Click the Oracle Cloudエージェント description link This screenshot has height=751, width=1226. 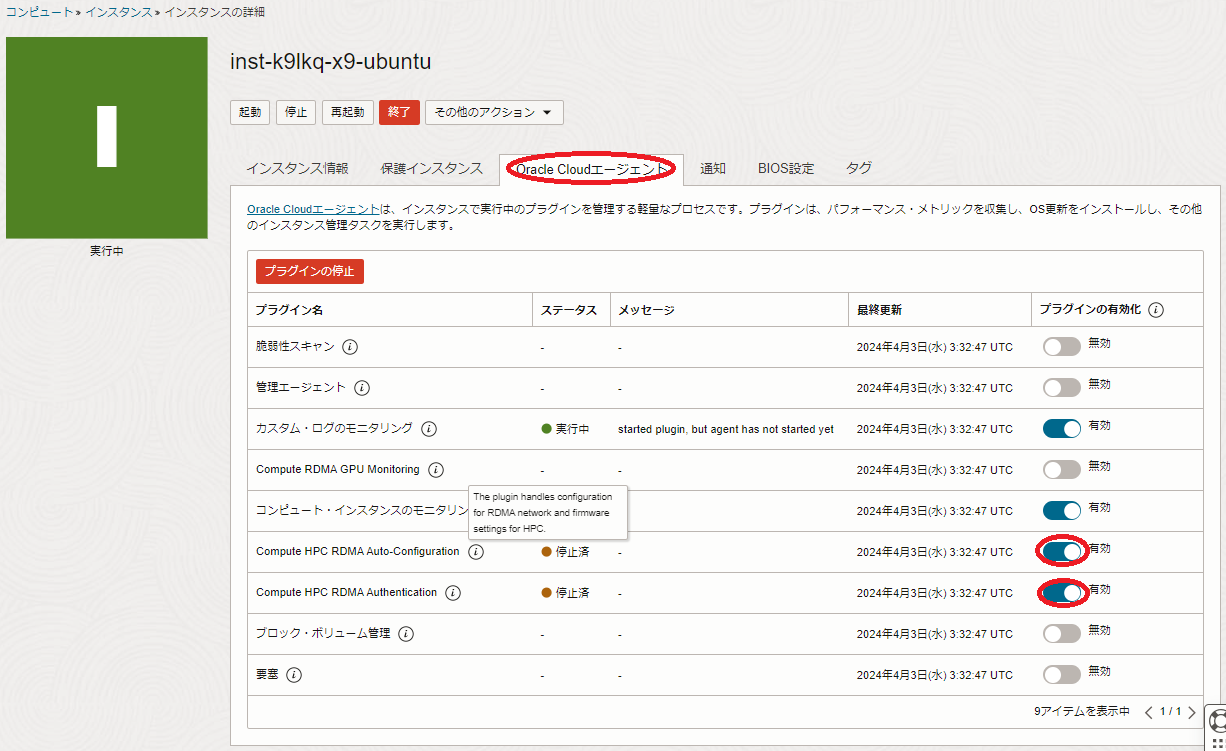tap(313, 210)
